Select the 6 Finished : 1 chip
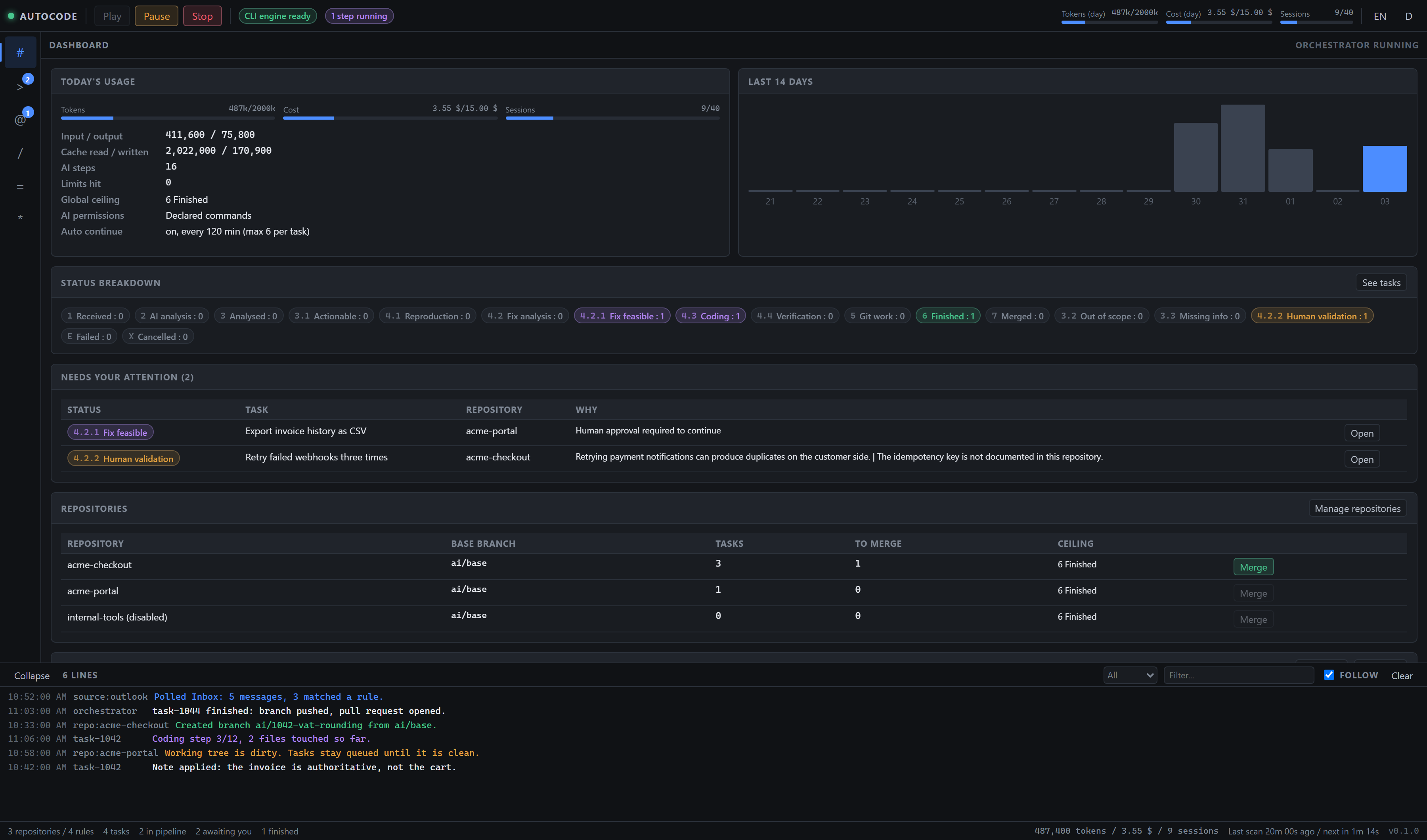Screen dimensions: 1427x840 pos(948,316)
